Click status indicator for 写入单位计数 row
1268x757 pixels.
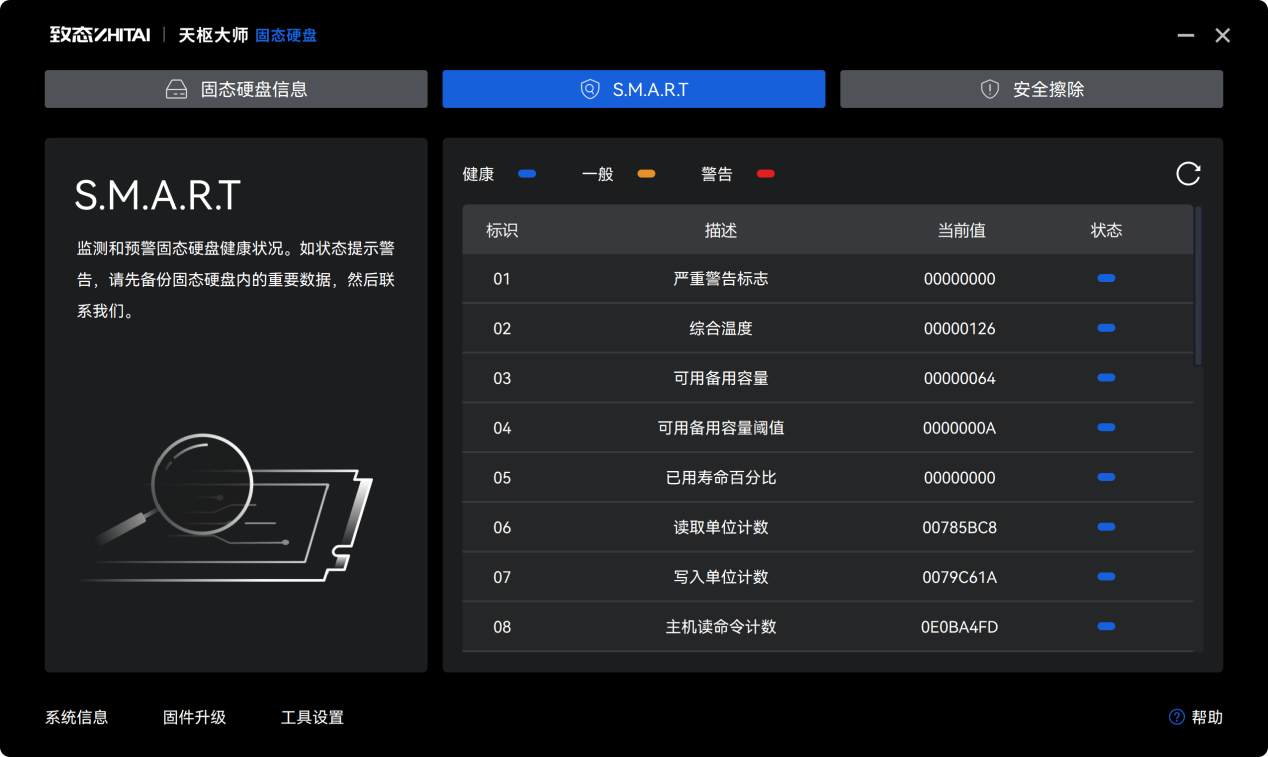click(x=1106, y=576)
